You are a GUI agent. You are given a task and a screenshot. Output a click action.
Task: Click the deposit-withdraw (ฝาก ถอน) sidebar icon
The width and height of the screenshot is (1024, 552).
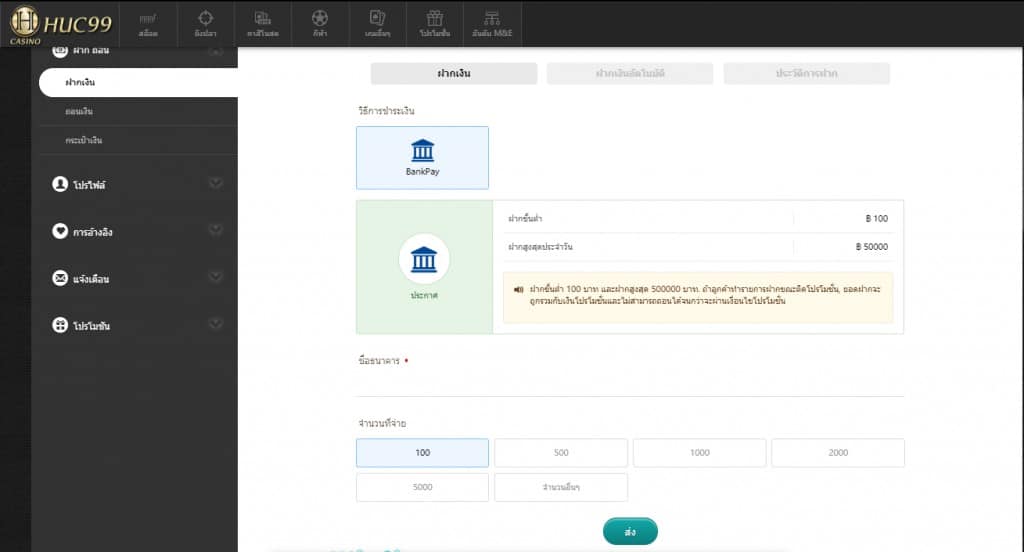[x=60, y=50]
